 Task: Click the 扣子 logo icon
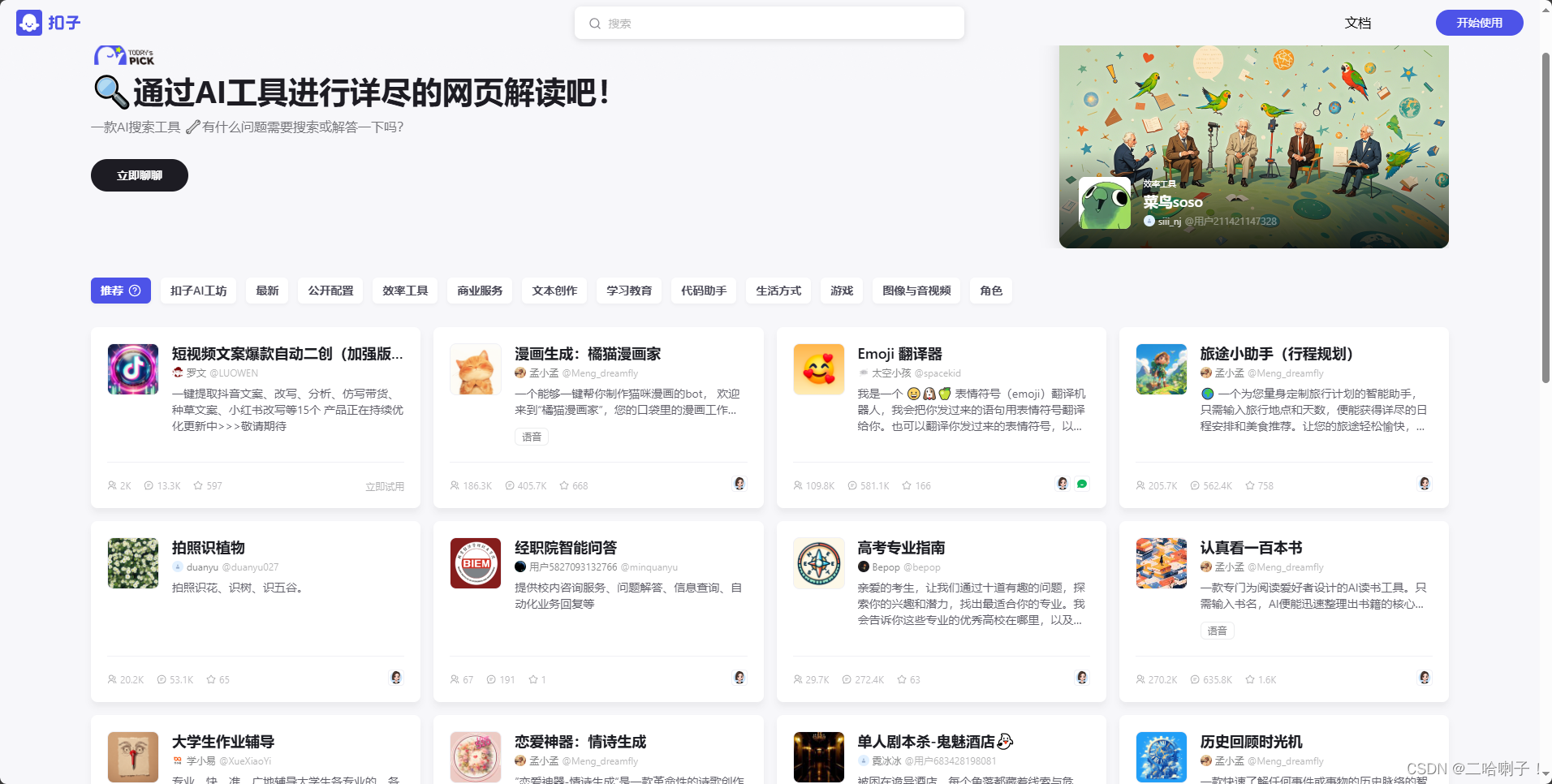[x=29, y=23]
